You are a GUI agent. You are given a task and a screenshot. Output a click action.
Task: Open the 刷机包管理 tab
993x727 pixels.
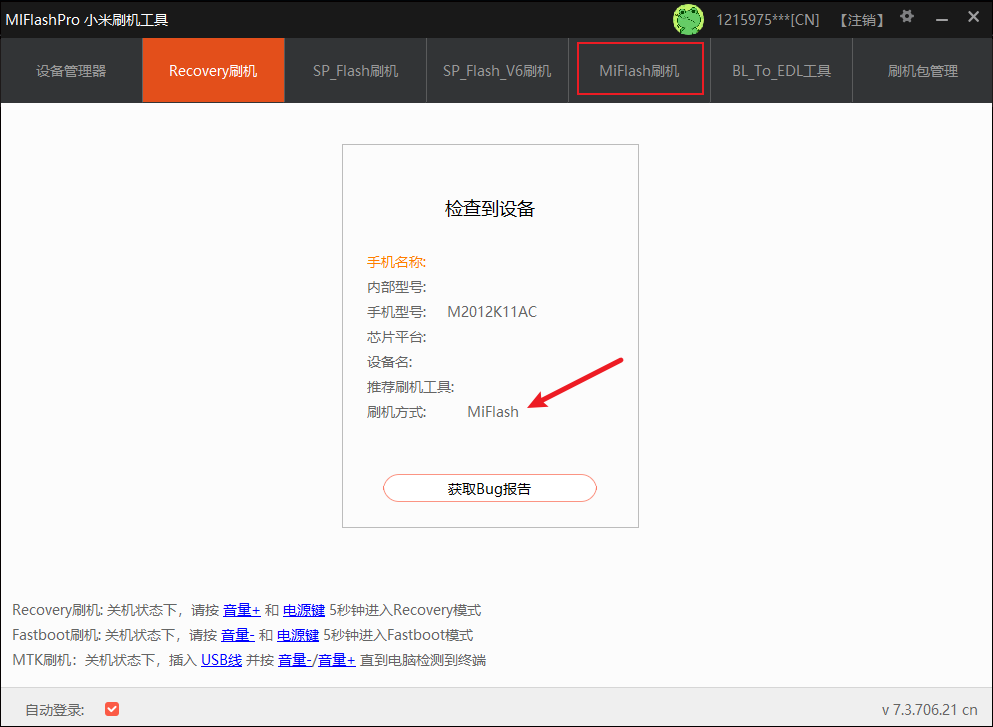[x=923, y=70]
